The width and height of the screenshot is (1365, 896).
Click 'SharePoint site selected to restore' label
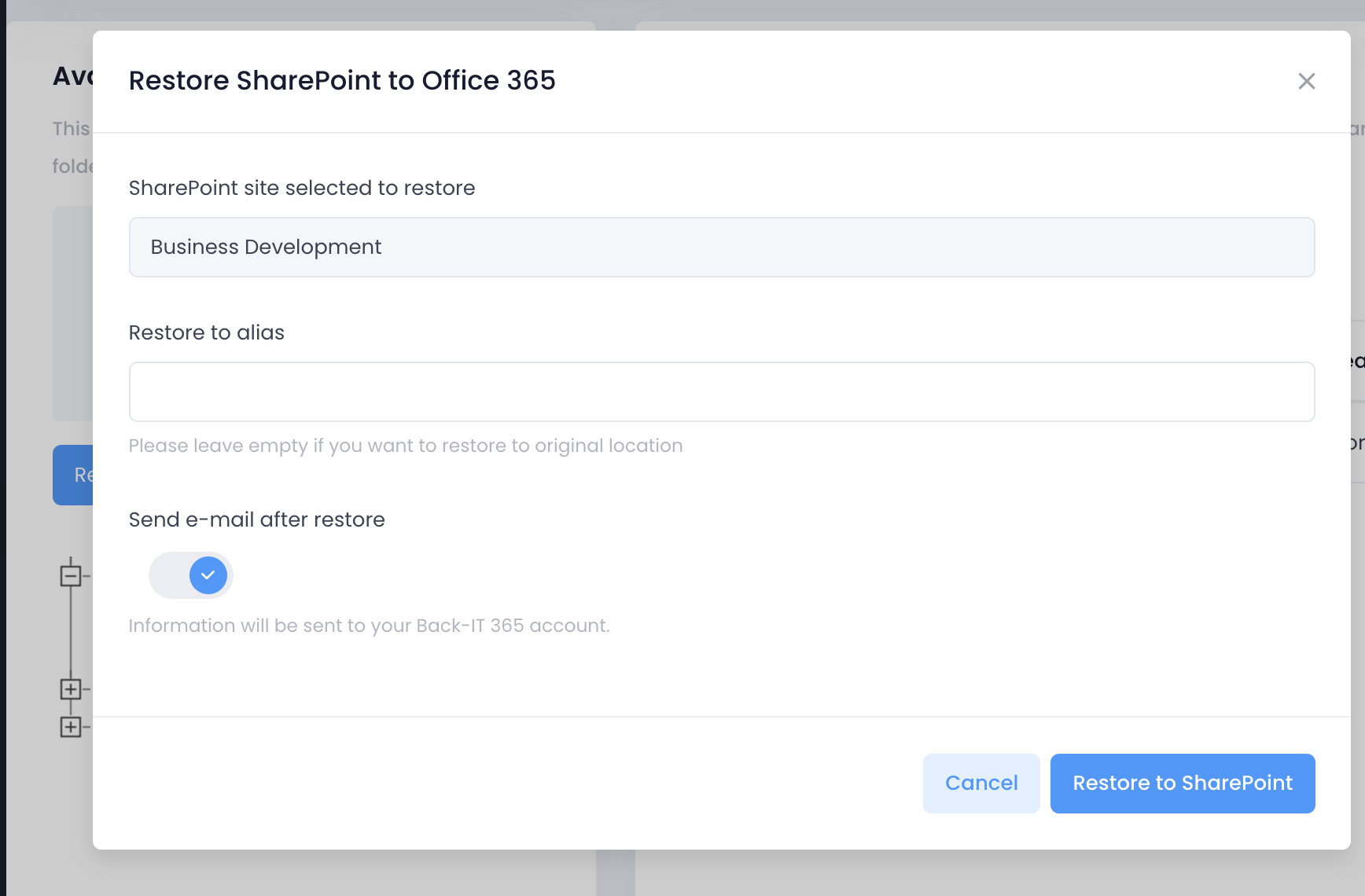coord(302,188)
